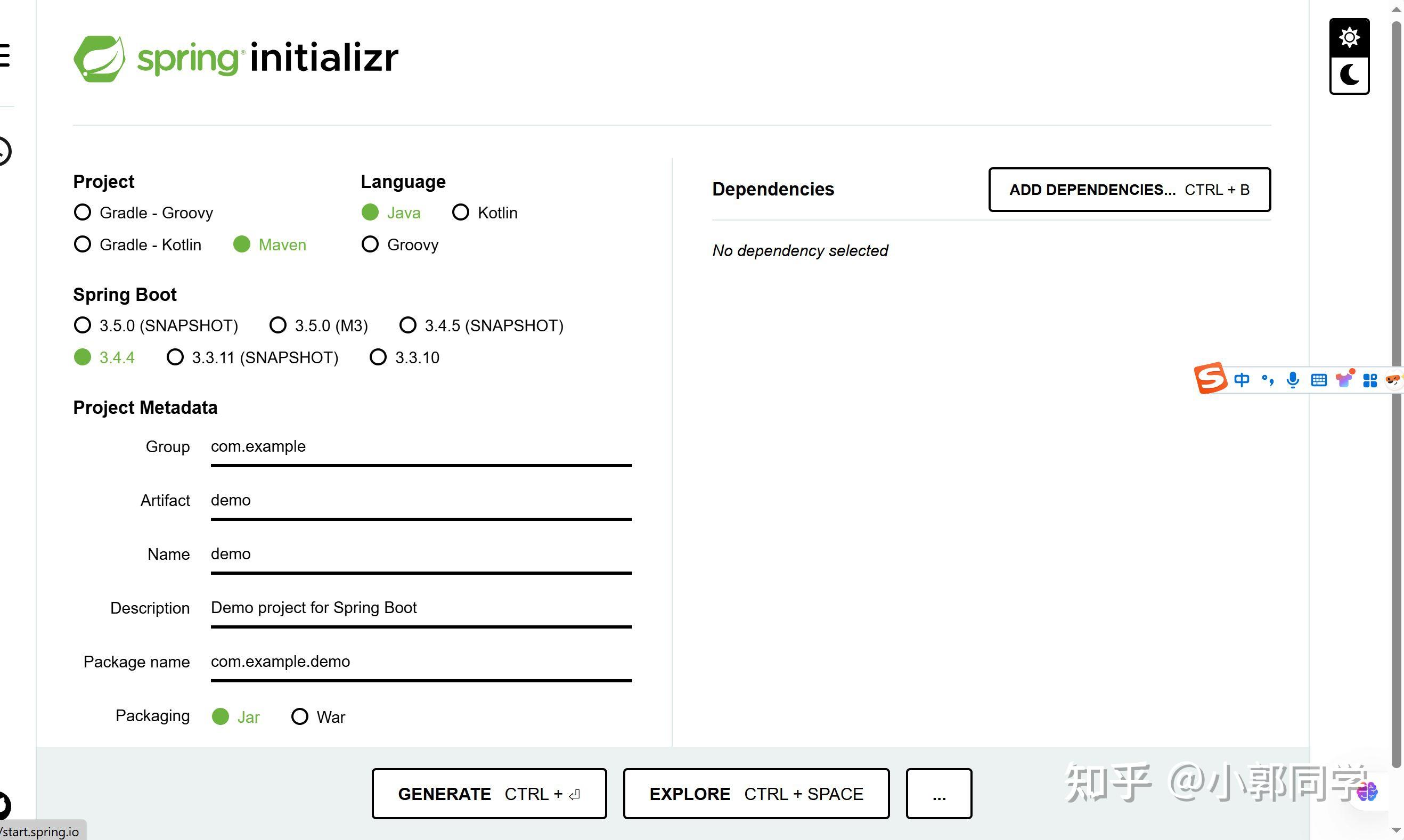The height and width of the screenshot is (840, 1404).
Task: Click the 'Language' section heading
Action: coord(403,182)
